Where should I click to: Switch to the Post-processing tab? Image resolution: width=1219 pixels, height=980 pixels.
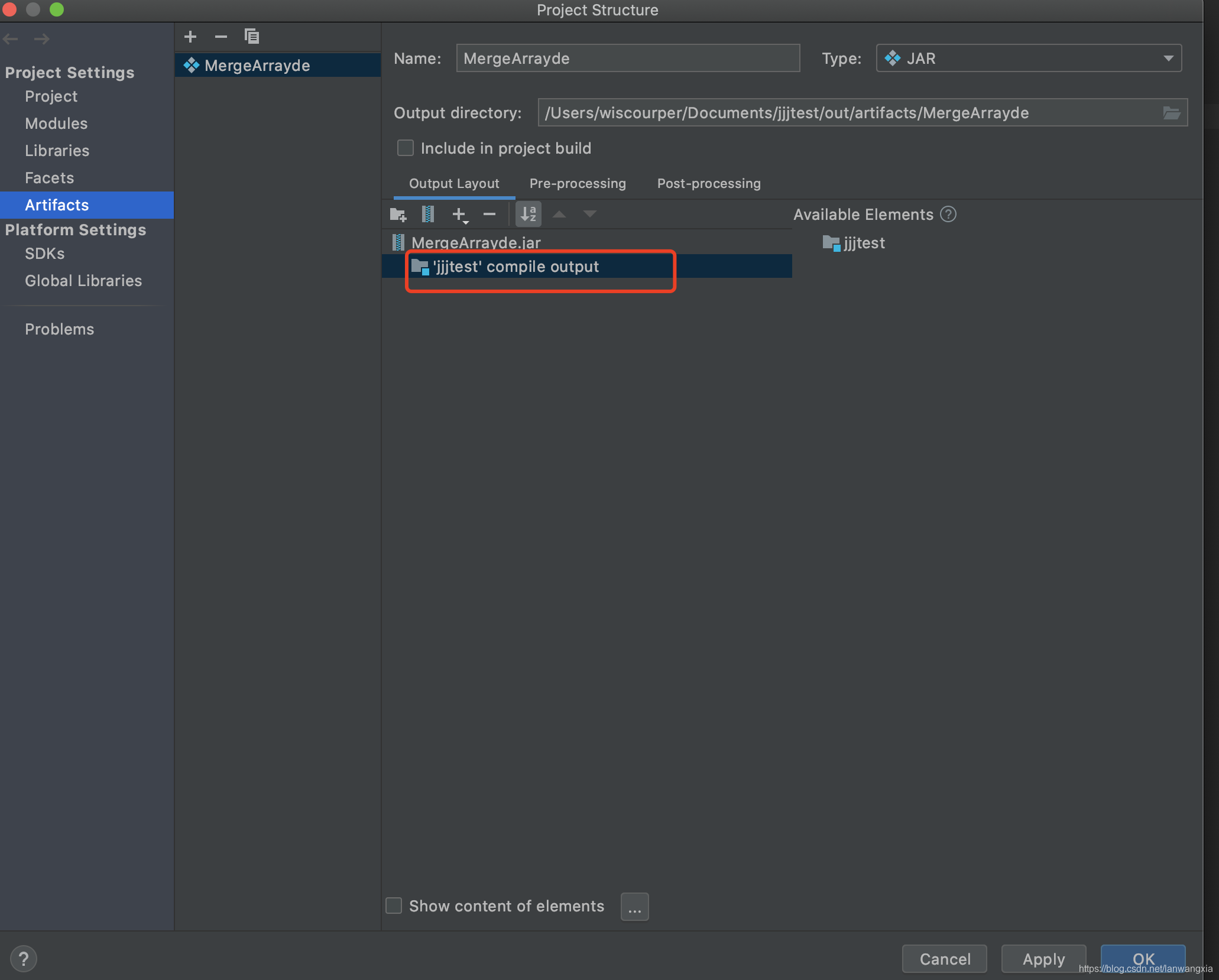pyautogui.click(x=709, y=184)
